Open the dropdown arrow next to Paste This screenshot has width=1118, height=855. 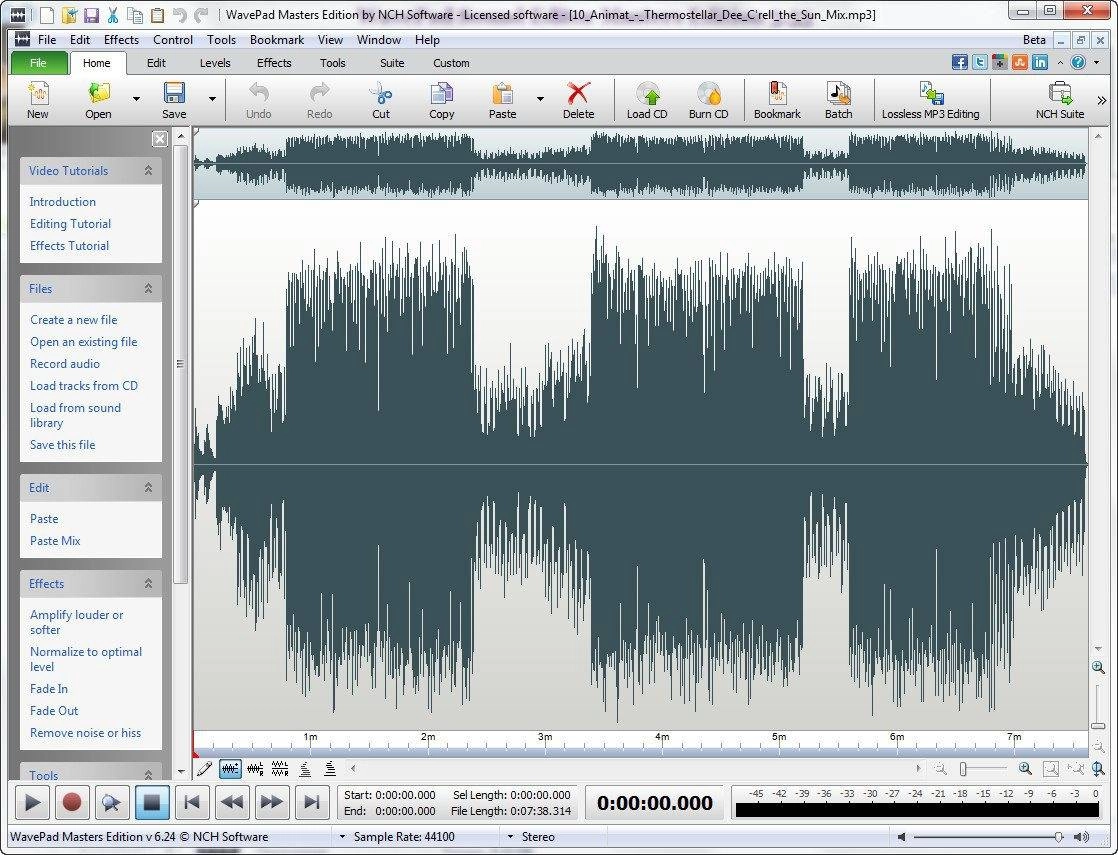pyautogui.click(x=540, y=99)
